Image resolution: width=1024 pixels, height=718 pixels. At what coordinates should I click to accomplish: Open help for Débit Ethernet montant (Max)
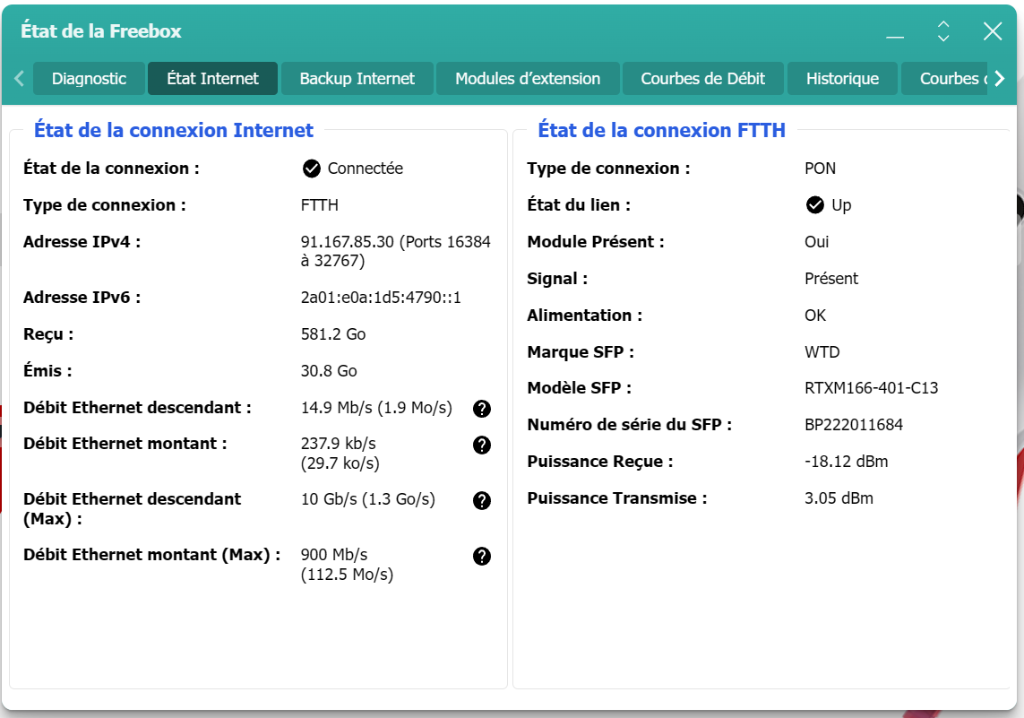point(481,556)
